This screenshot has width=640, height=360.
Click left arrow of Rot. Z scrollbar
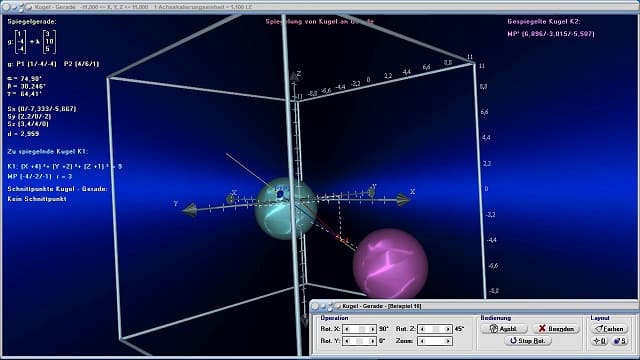422,329
